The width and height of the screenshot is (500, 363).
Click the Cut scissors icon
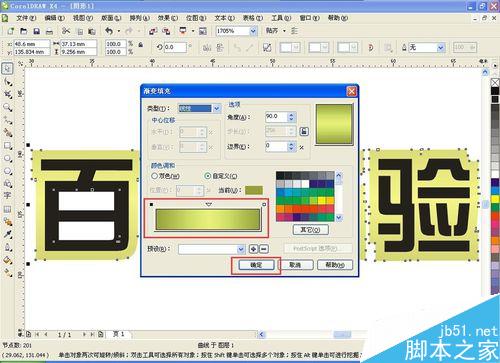66,31
